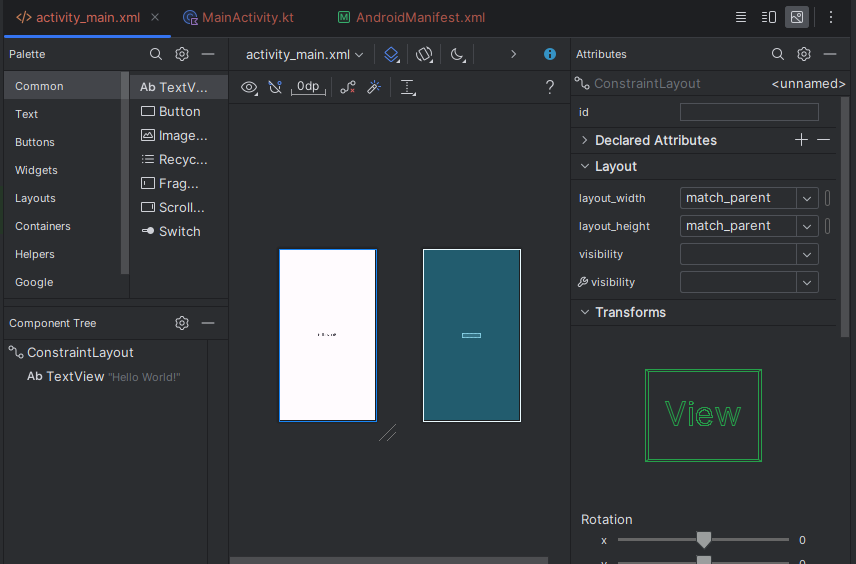Viewport: 856px width, 564px height.
Task: Pick the ImageView palette component
Action: [x=179, y=135]
